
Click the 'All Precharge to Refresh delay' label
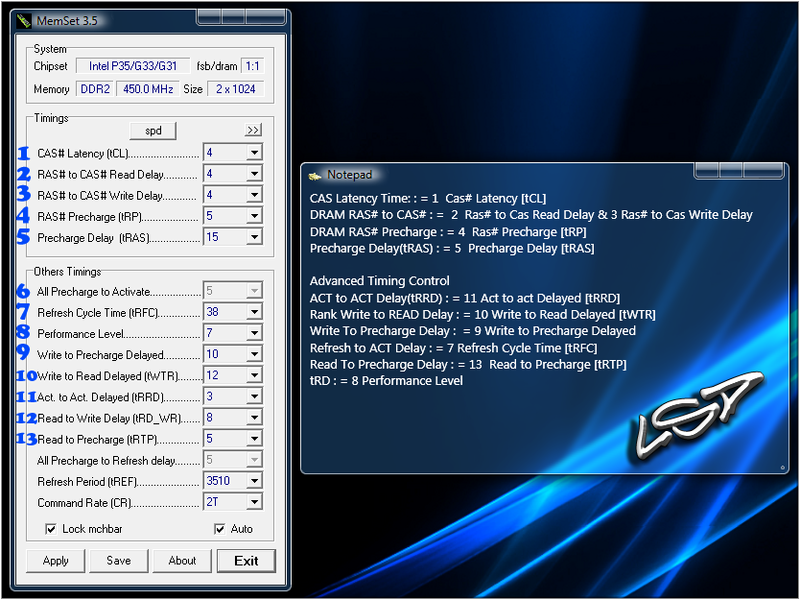click(106, 461)
